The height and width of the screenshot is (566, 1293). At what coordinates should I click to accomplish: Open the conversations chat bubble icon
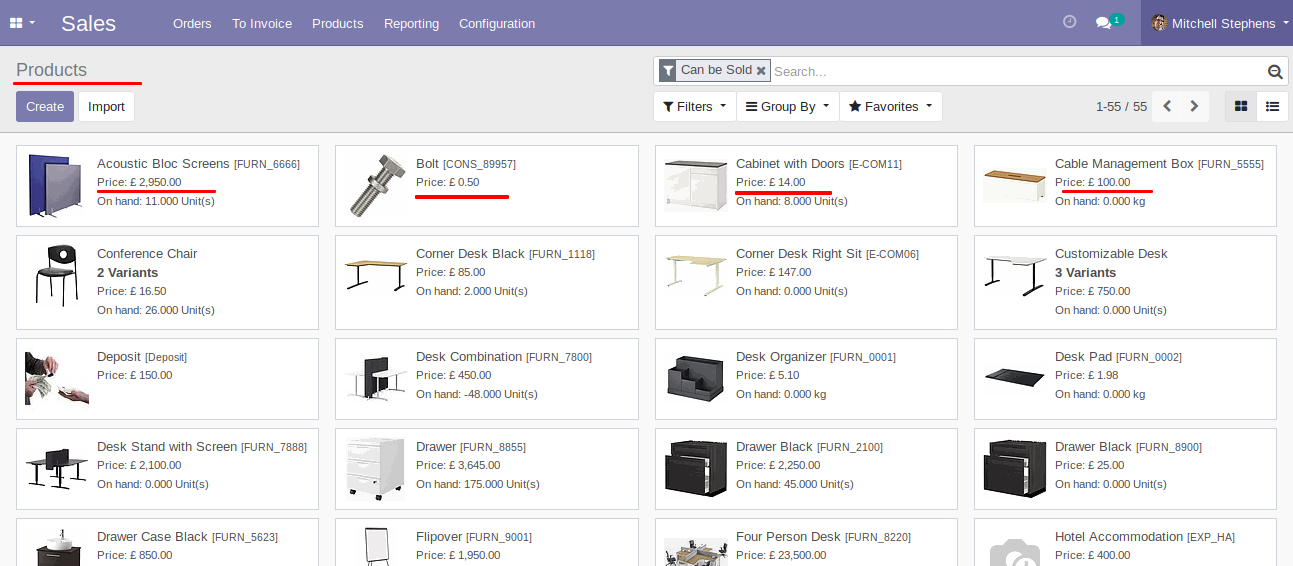click(x=1104, y=23)
